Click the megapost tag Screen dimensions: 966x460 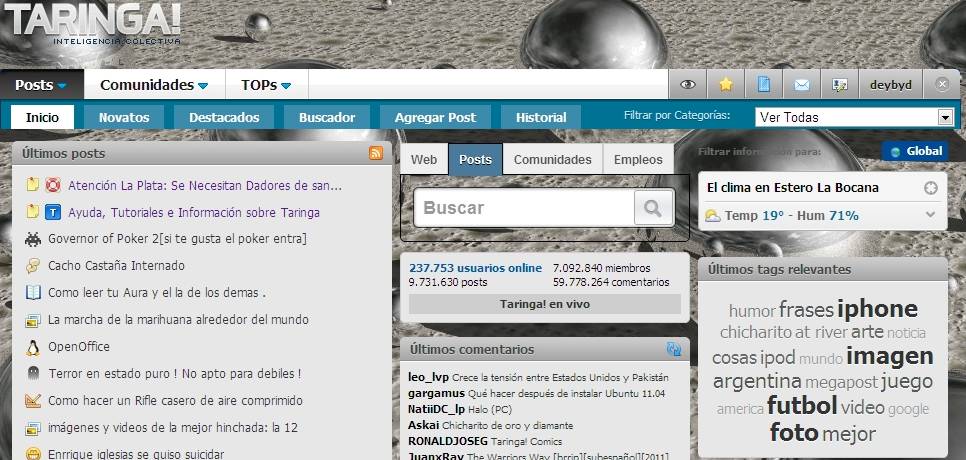[x=841, y=383]
